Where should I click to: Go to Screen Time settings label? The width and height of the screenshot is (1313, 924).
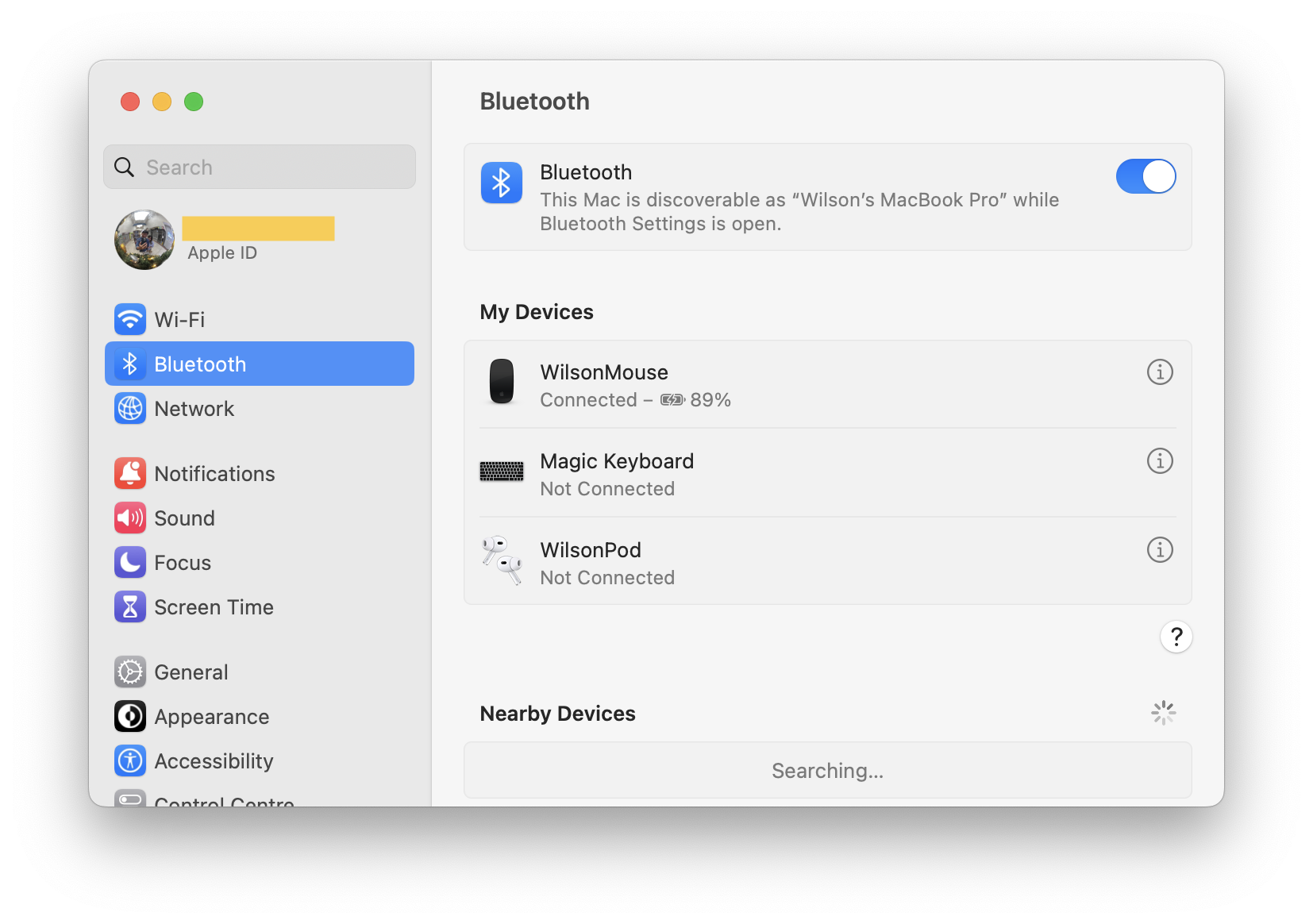coord(214,607)
